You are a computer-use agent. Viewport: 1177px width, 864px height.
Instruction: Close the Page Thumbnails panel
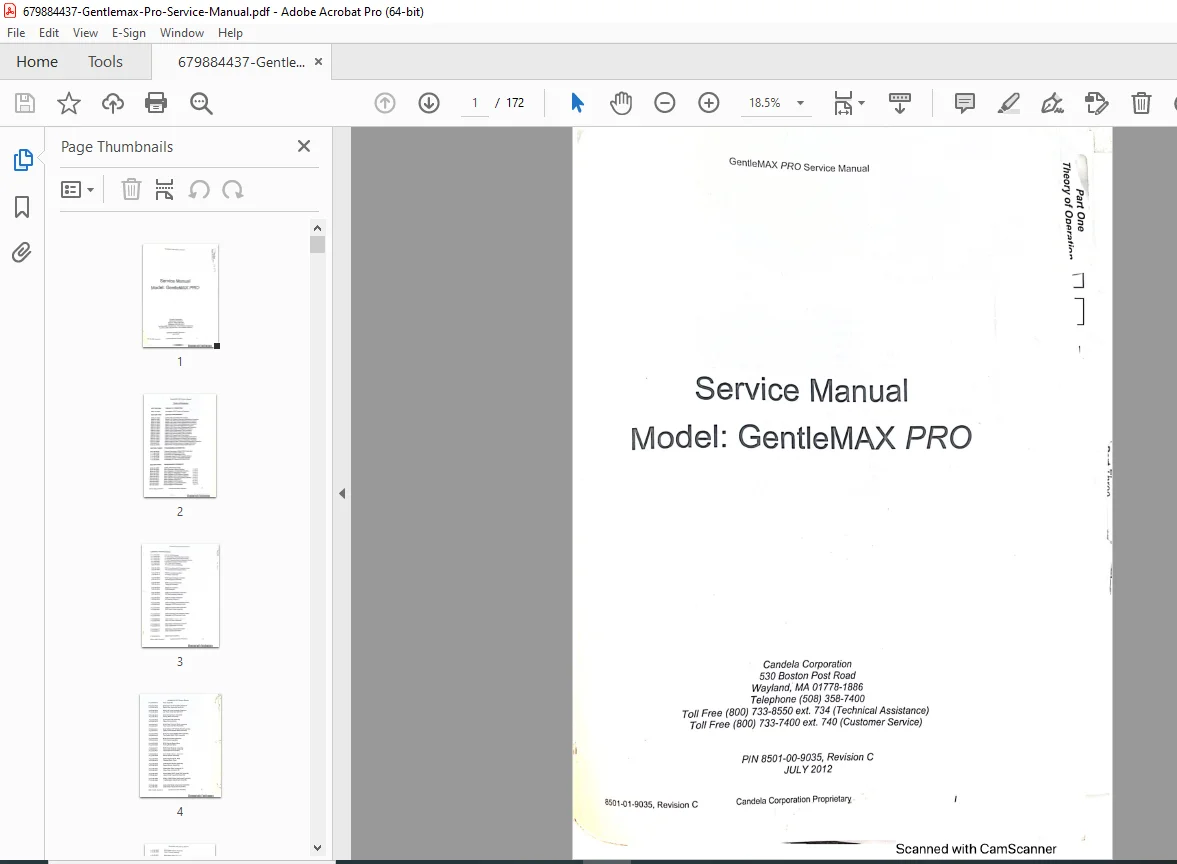(303, 146)
